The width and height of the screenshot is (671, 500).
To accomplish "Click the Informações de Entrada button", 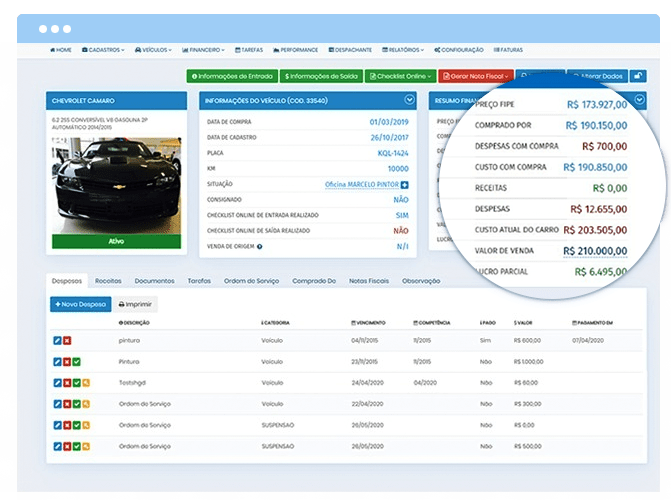I will tap(232, 76).
